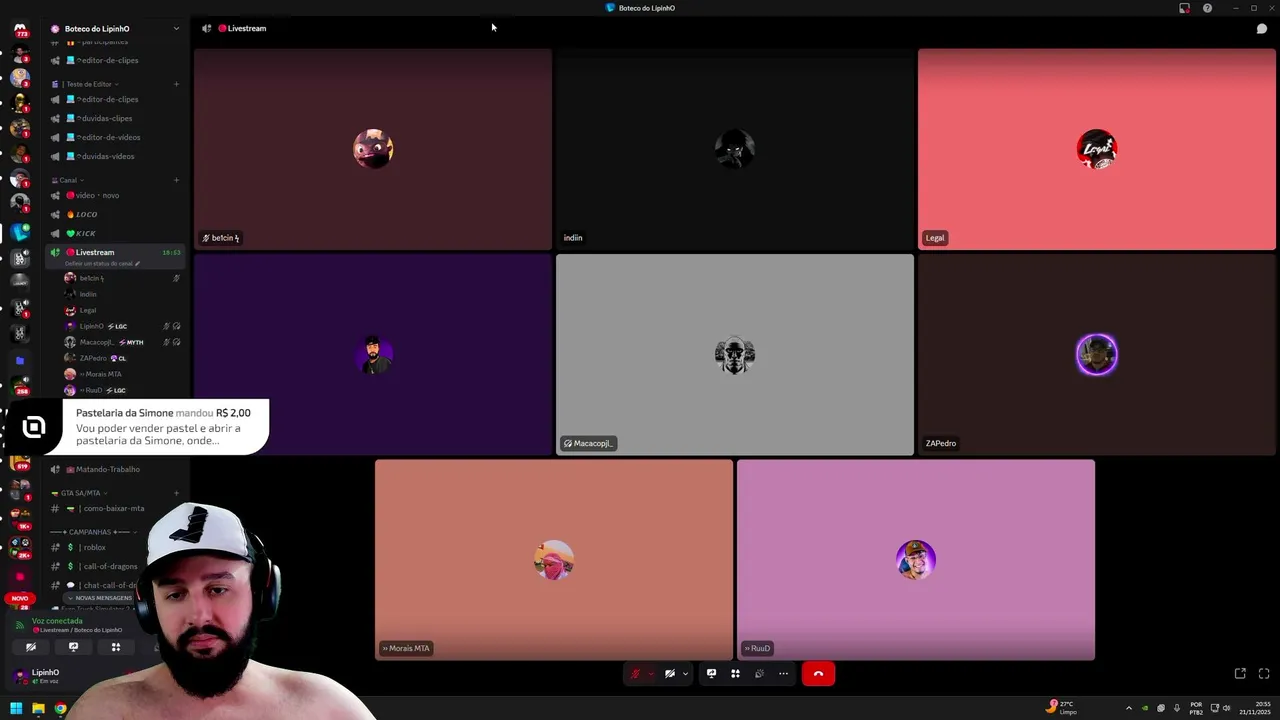Viewport: 1280px width, 720px height.
Task: Focus RuuD video tile
Action: [x=916, y=560]
